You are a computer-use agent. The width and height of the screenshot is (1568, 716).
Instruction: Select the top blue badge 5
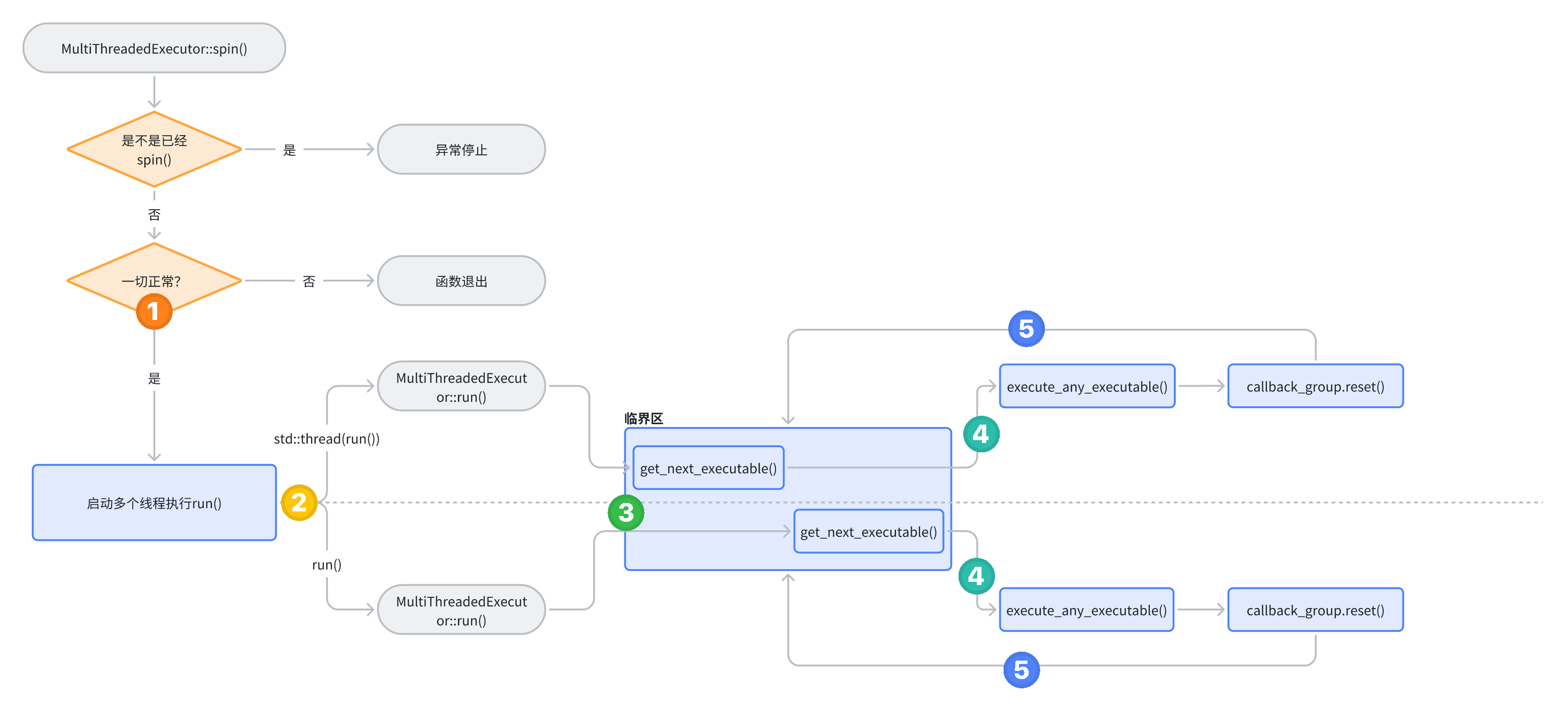coord(1027,328)
